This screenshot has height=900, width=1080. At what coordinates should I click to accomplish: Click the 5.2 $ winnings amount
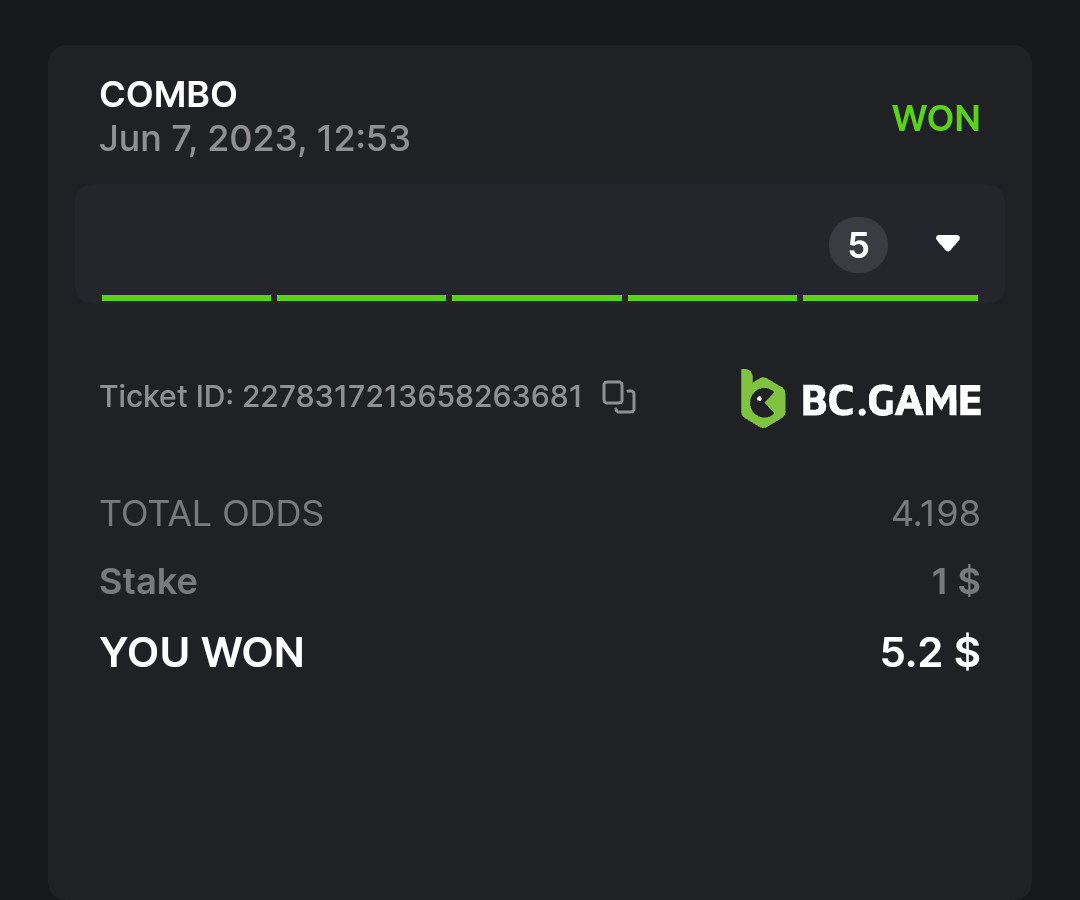(930, 653)
